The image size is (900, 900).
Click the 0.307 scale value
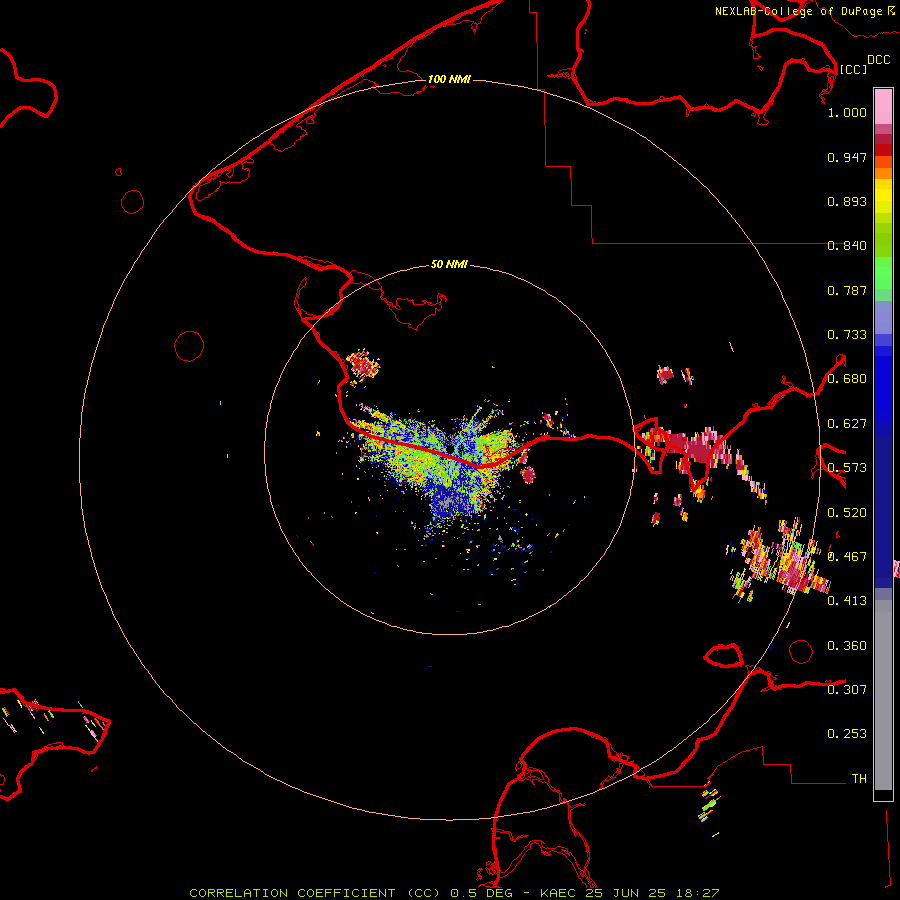(x=847, y=690)
